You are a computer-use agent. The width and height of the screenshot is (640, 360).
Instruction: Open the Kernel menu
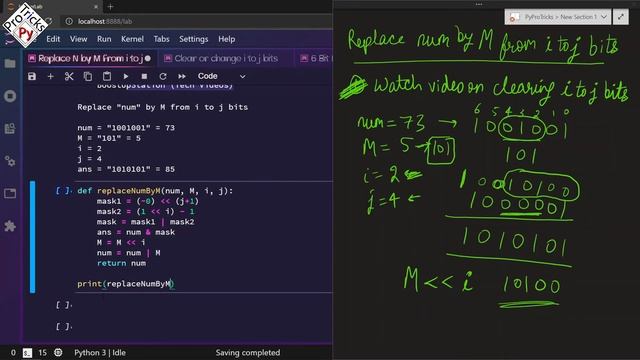click(x=132, y=39)
